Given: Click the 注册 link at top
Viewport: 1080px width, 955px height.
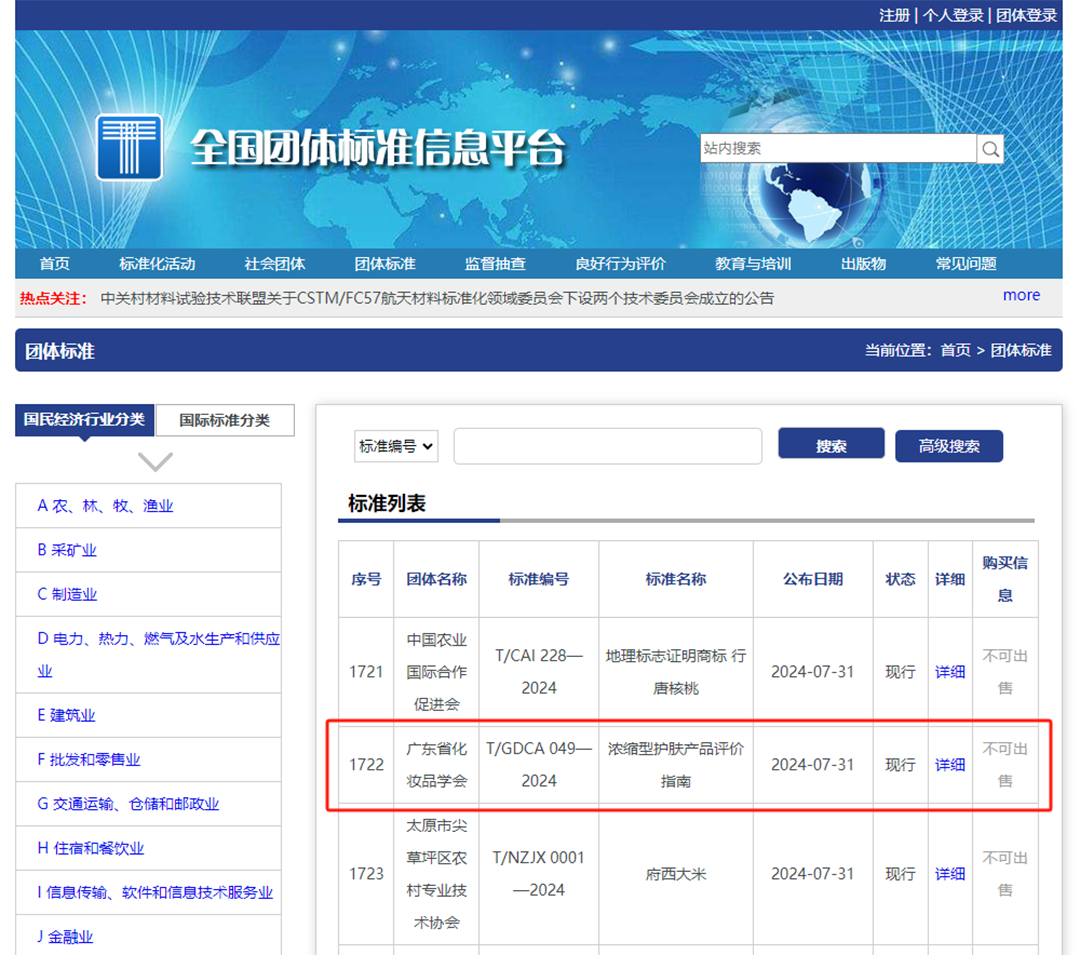Looking at the screenshot, I should click(x=894, y=15).
